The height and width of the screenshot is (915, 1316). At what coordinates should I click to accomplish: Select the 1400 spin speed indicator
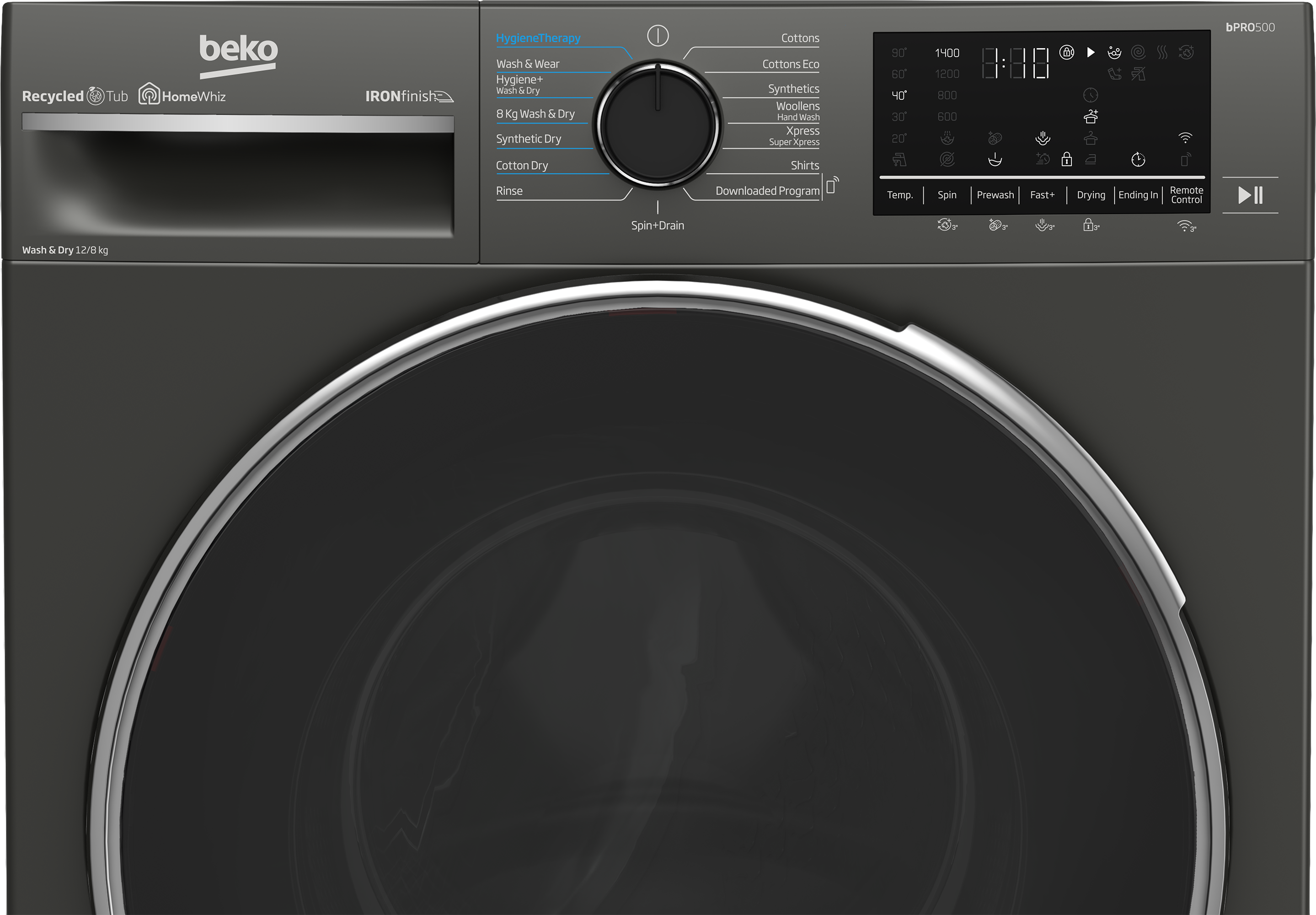pyautogui.click(x=947, y=53)
